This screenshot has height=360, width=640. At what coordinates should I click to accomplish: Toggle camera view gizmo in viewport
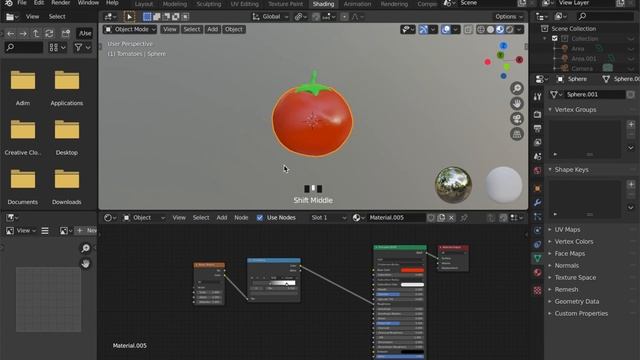coord(517,119)
